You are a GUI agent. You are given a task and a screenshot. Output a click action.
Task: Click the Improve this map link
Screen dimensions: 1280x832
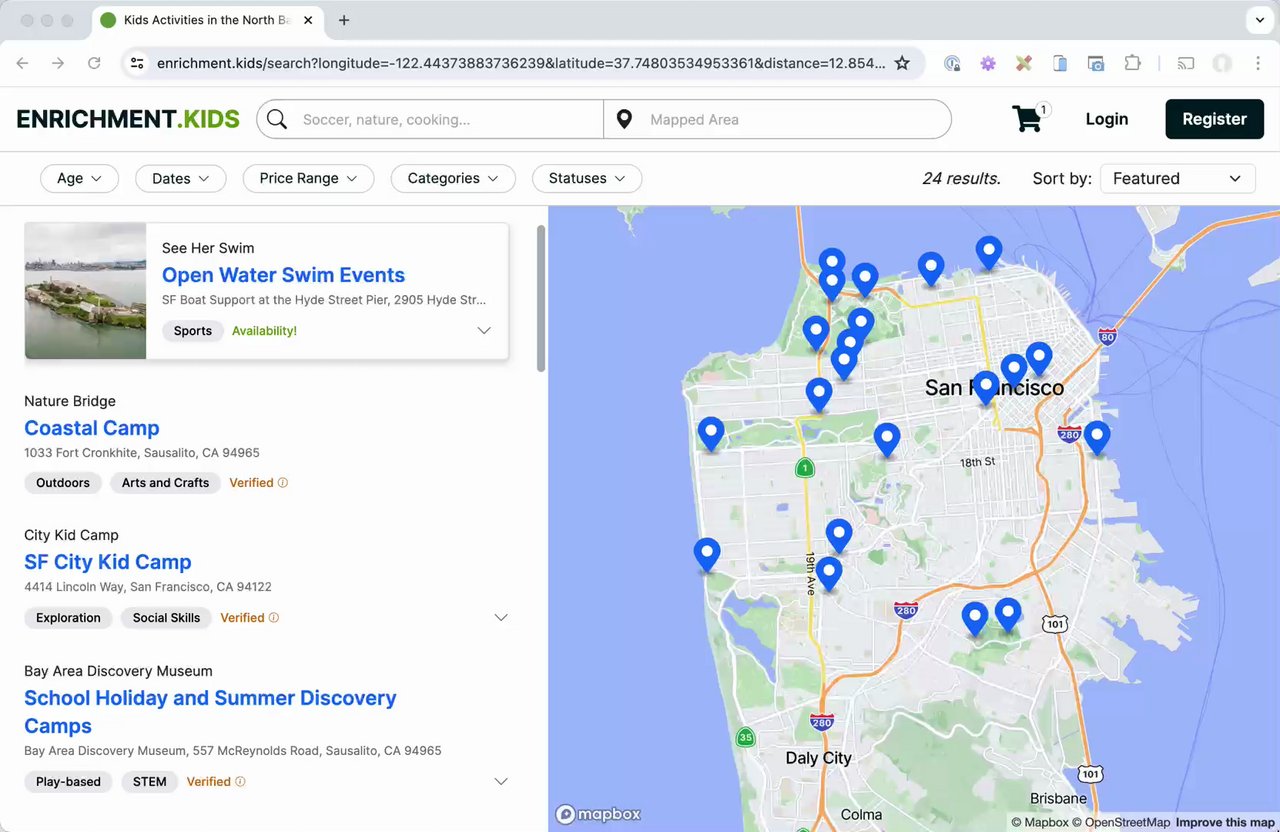(1225, 822)
